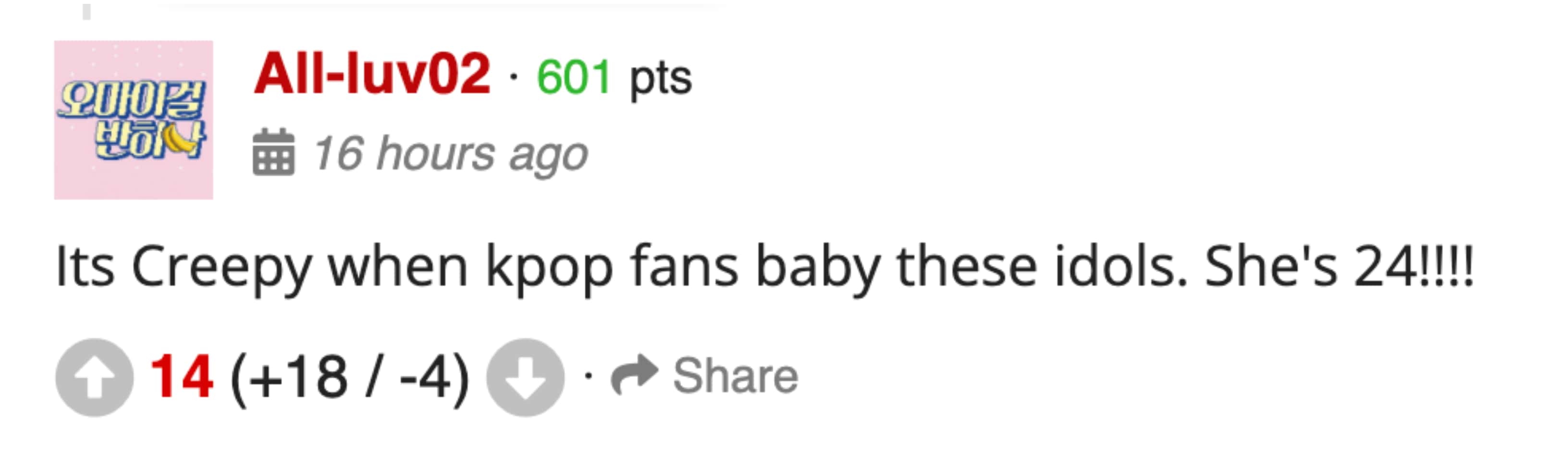Screen dimensions: 1568x463
Task: Click the gray thread line above the avatar
Action: click(87, 12)
